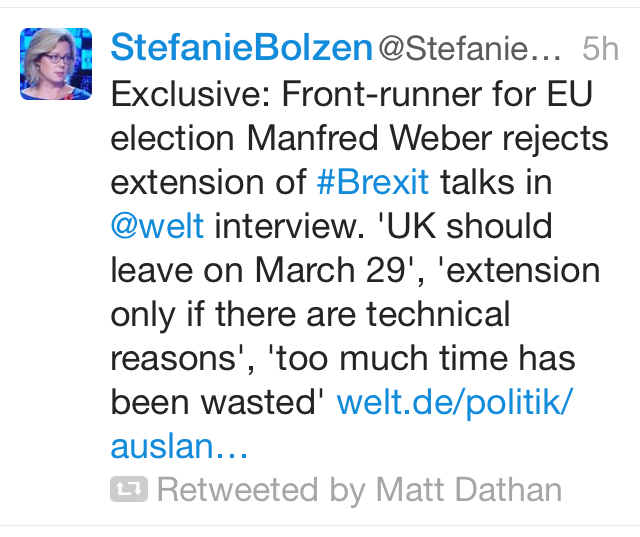The height and width of the screenshot is (537, 640).
Task: Select the 'Exclusive: Front-runner for EU' line
Action: point(351,95)
